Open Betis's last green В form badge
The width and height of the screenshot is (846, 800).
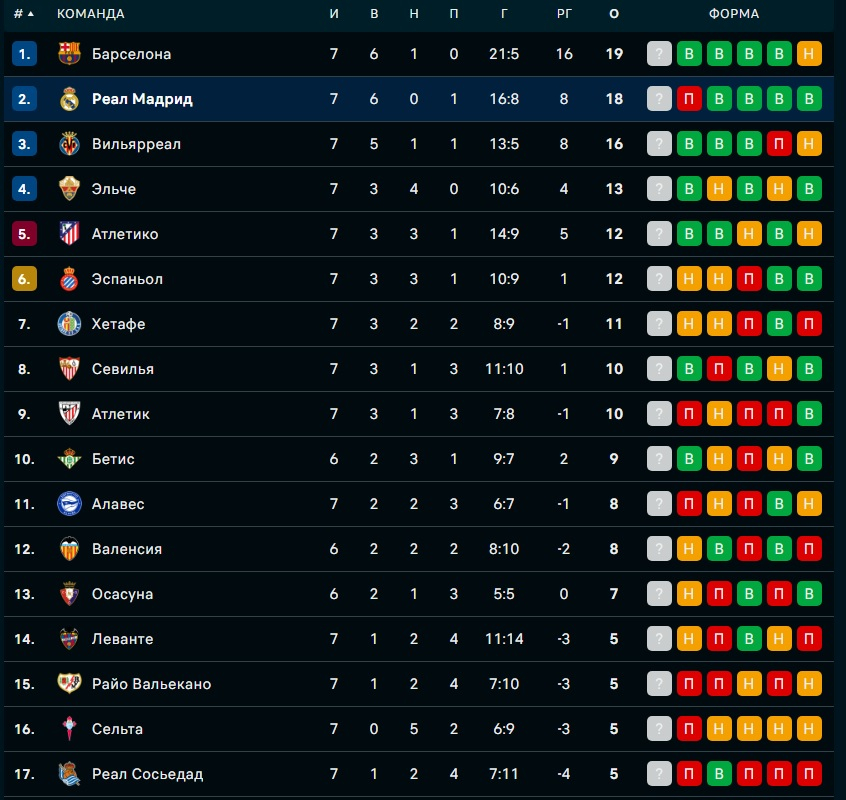(809, 459)
